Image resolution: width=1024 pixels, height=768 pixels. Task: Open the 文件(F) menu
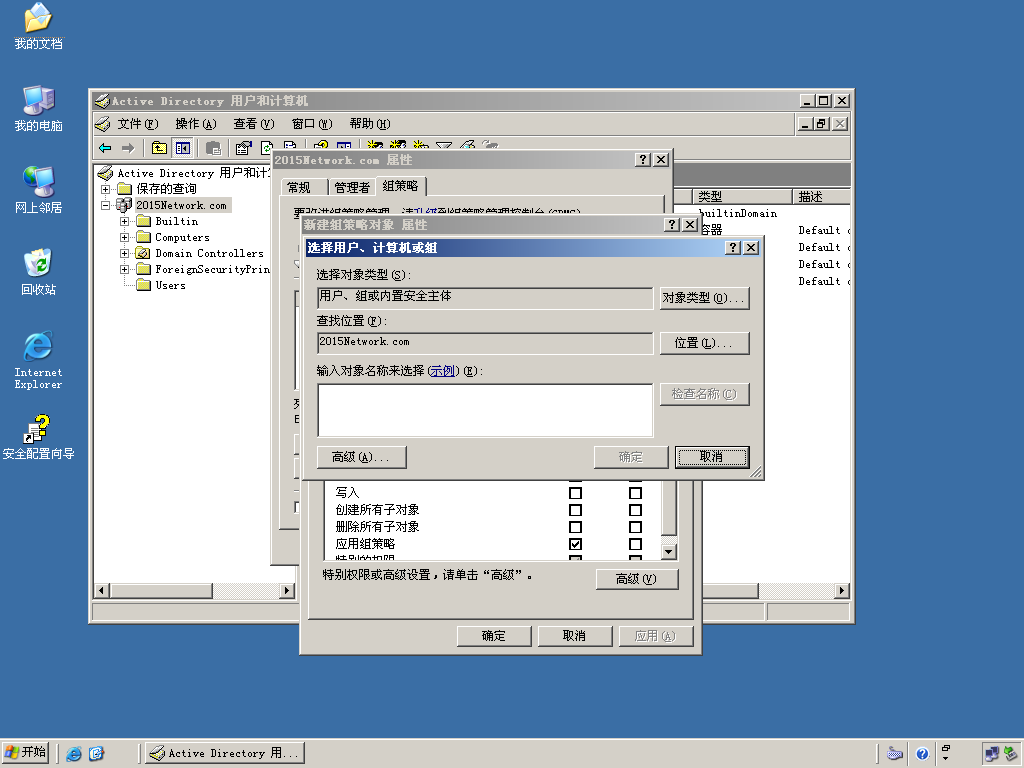tap(138, 124)
